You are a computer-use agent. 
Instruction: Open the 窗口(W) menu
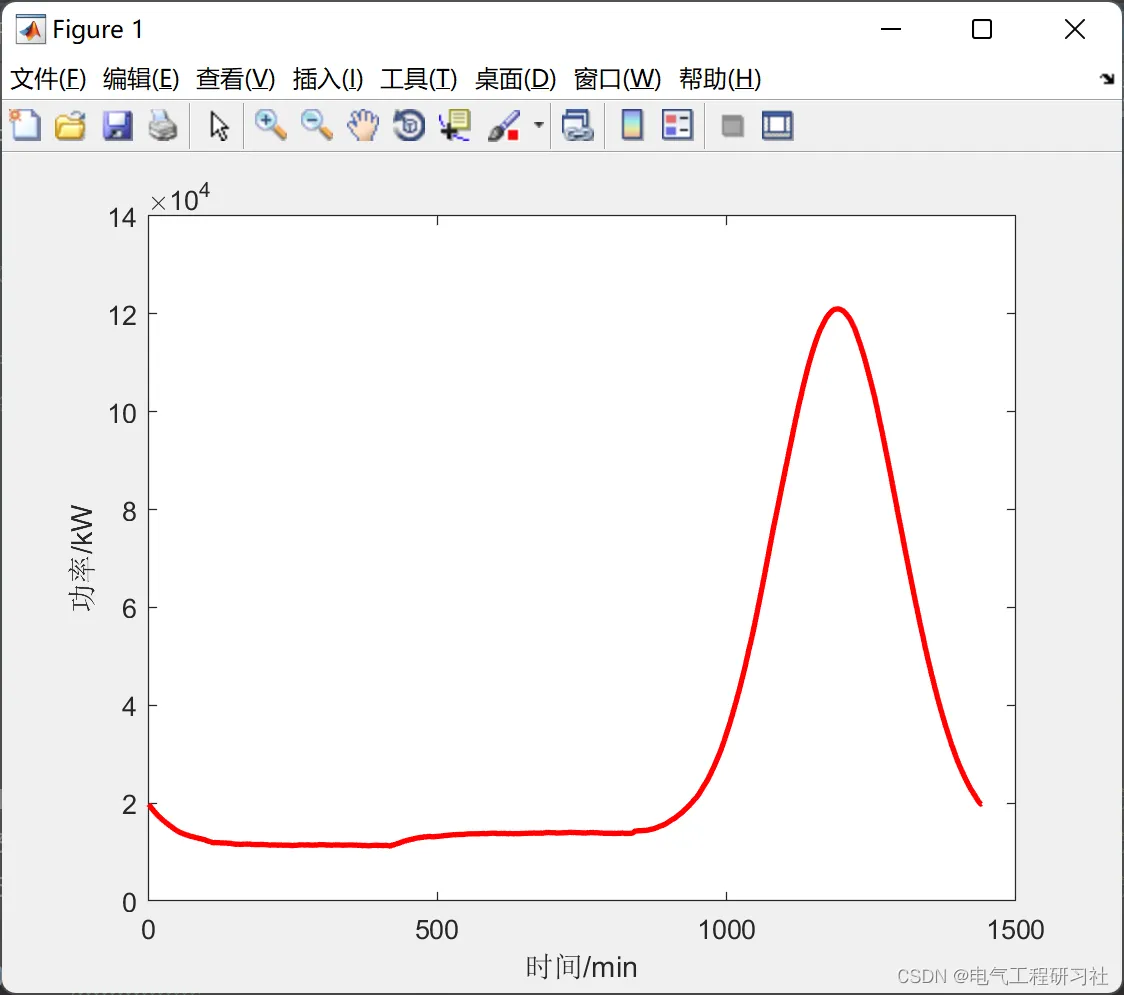[x=617, y=79]
